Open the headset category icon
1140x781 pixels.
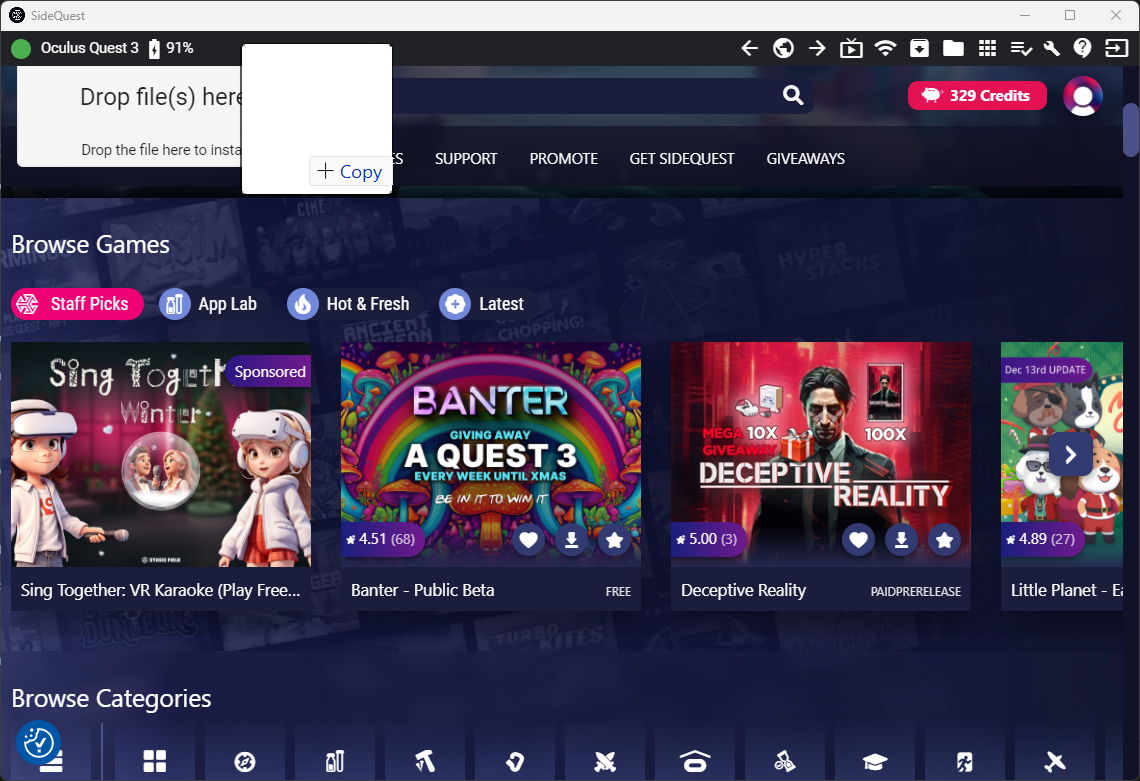695,761
